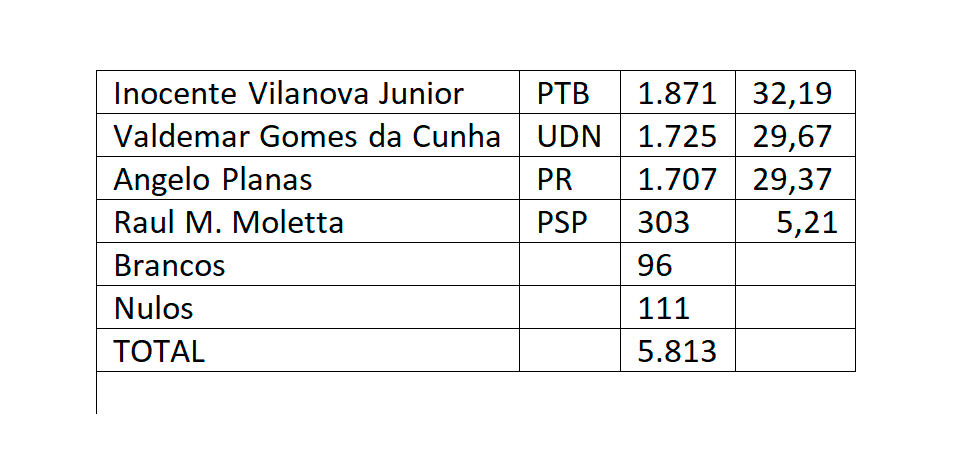The height and width of the screenshot is (450, 960).
Task: Select the UDN party cell
Action: coord(569,135)
